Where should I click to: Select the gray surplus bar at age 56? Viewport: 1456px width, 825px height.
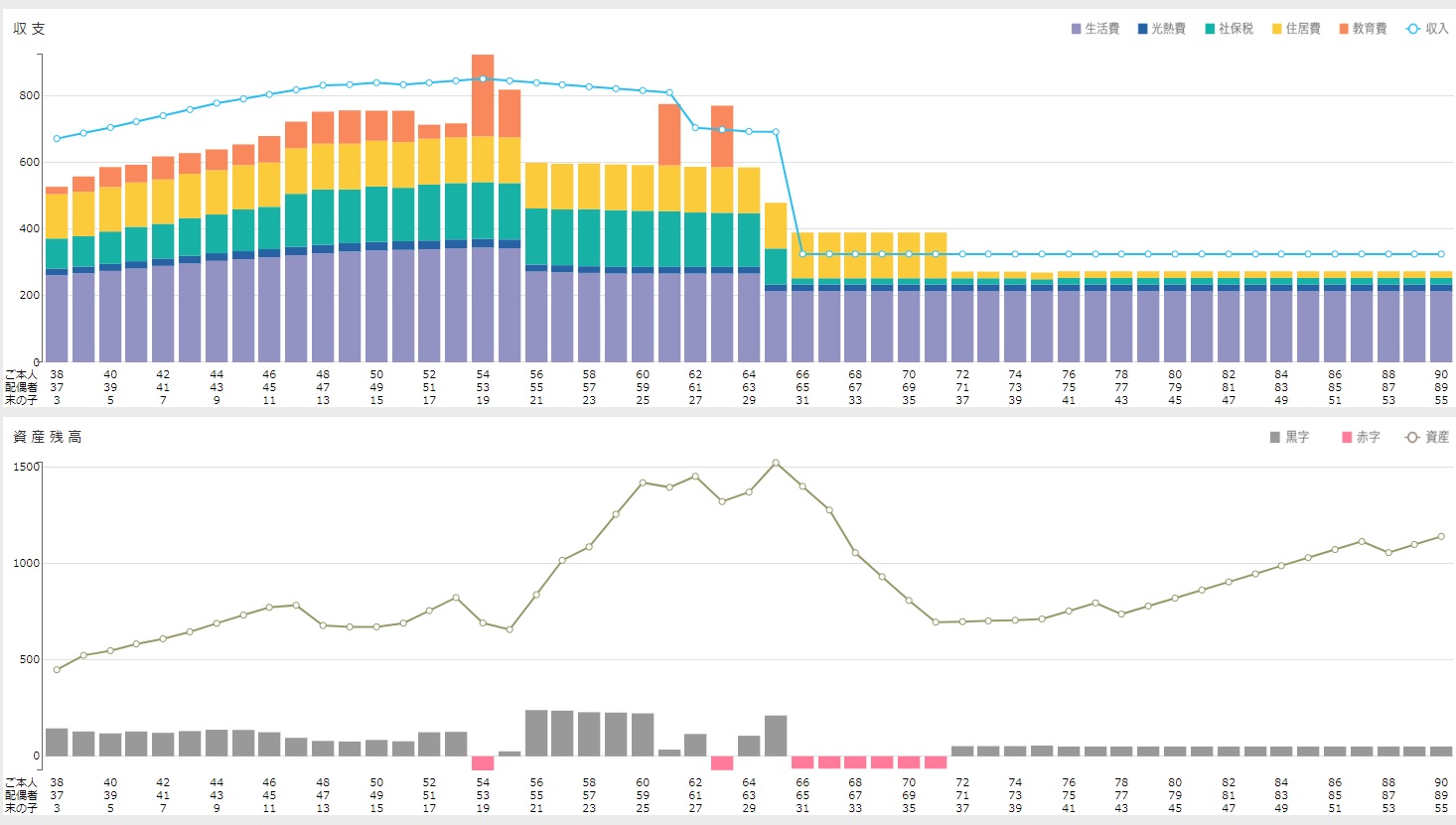click(536, 733)
